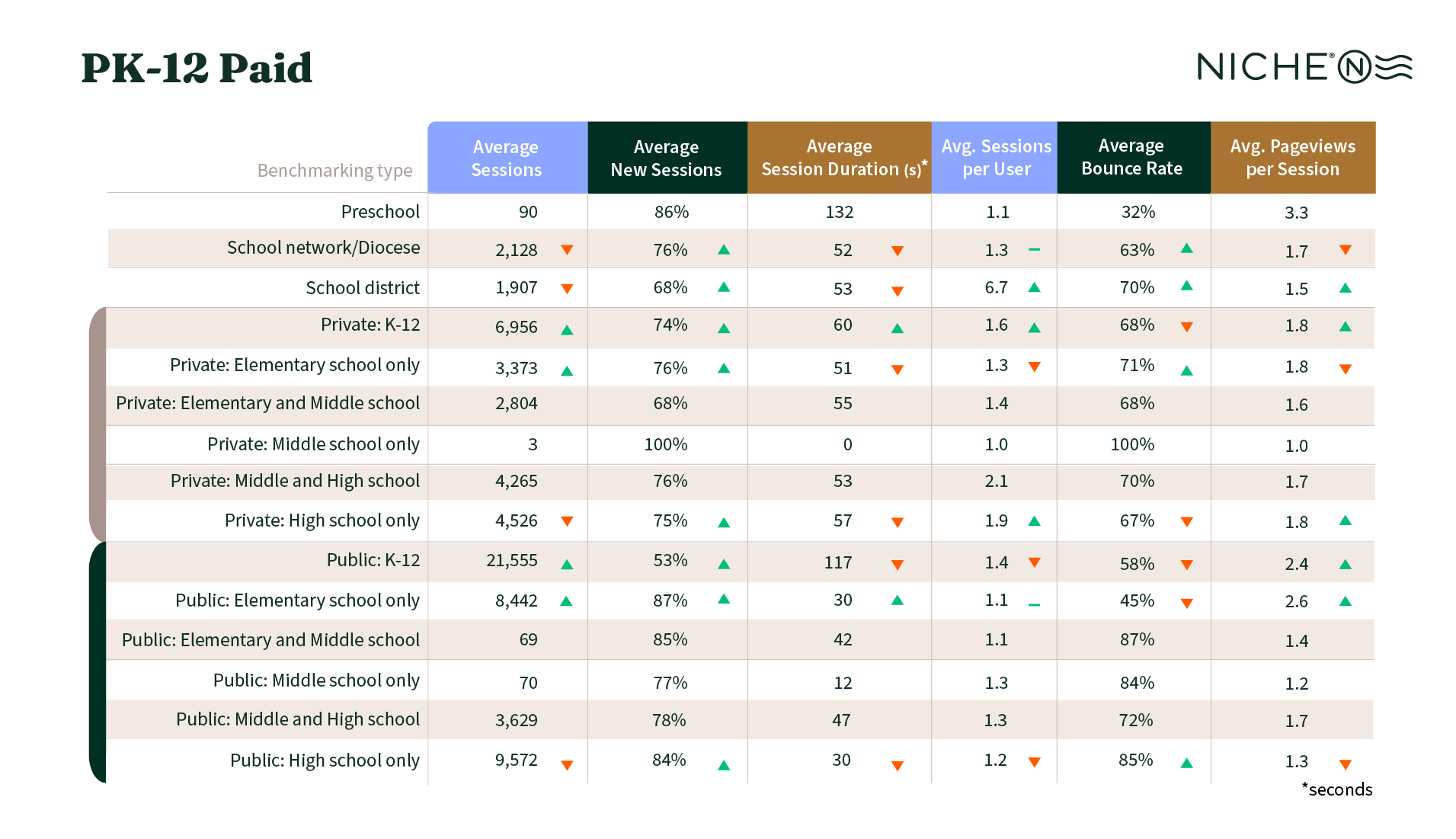This screenshot has width=1456, height=839.
Task: Click the down arrow beside School network/Diocese sessions 2,128
Action: [x=567, y=250]
